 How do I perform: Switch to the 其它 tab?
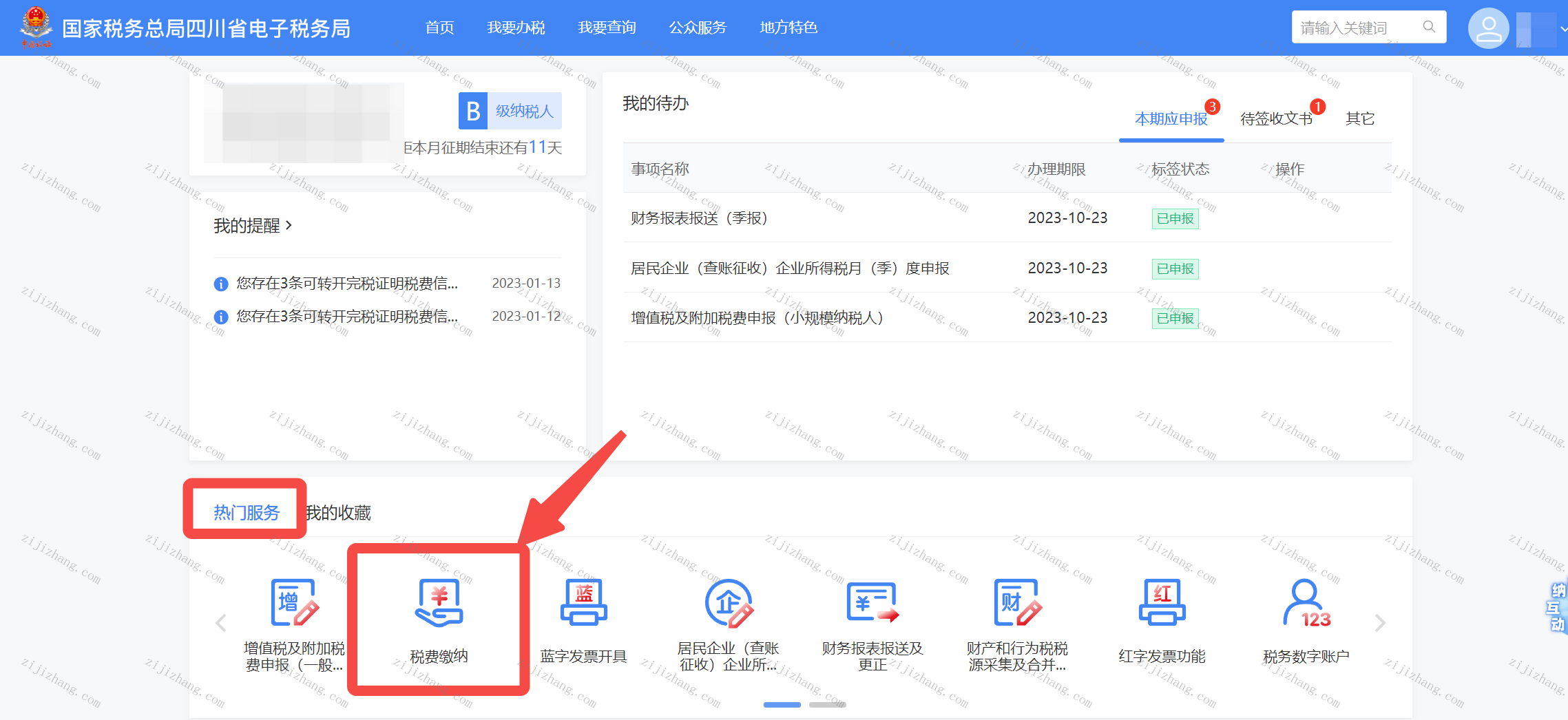click(x=1360, y=119)
